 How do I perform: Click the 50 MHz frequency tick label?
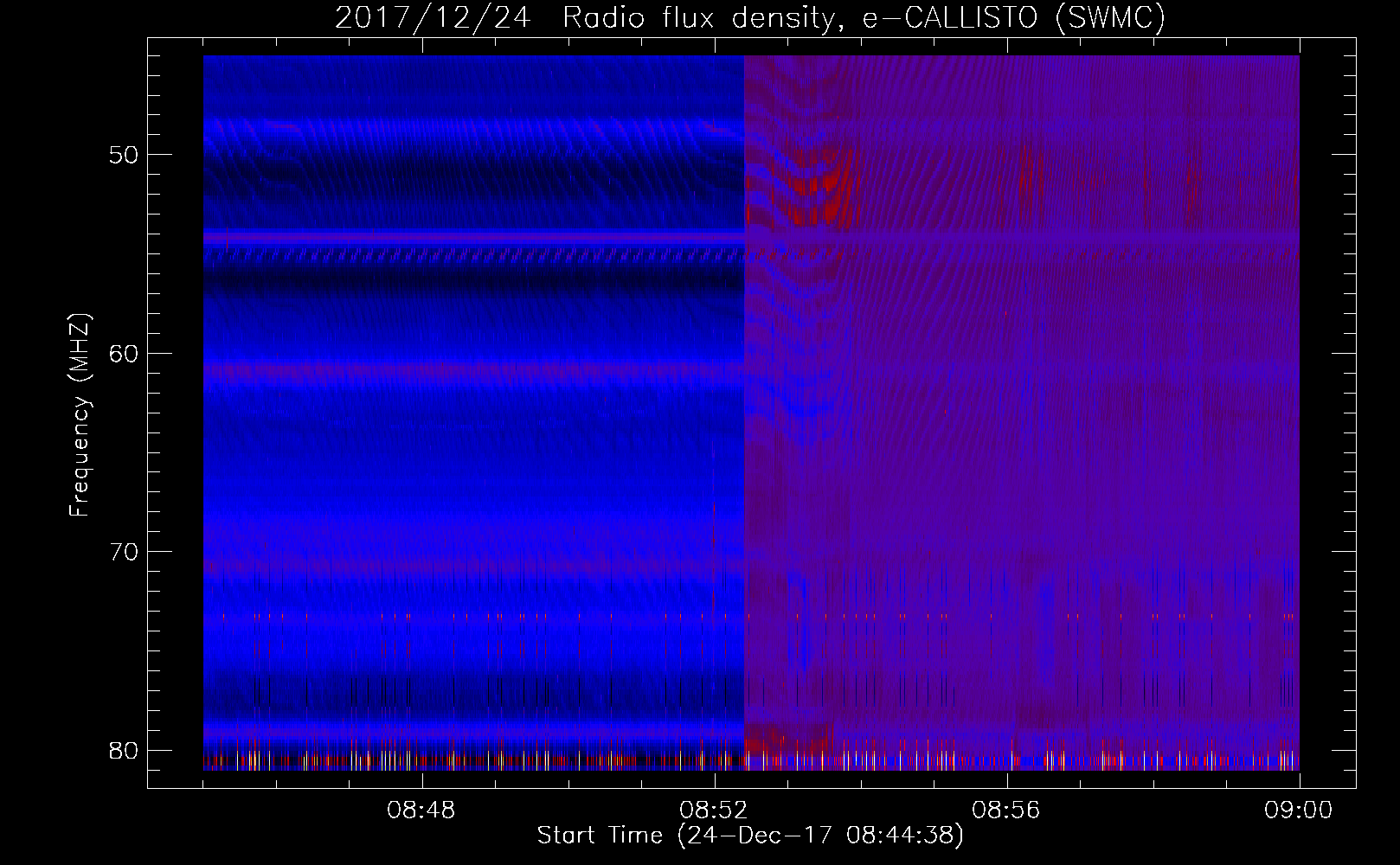click(x=125, y=155)
